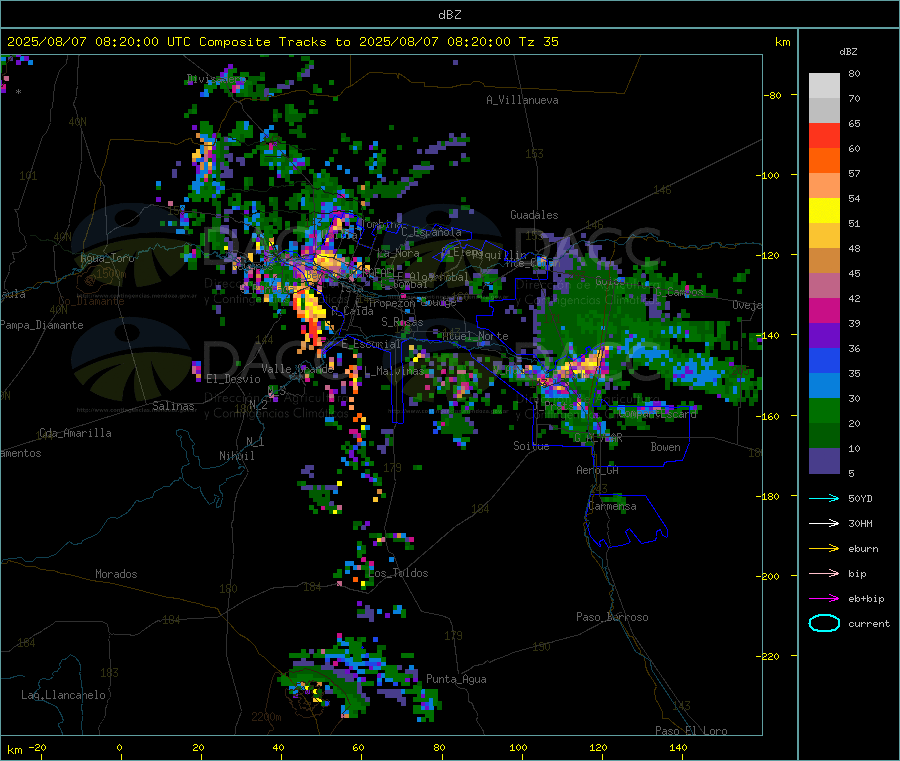The image size is (900, 761).
Task: Click the S_Rosas map label
Action: coord(402,322)
